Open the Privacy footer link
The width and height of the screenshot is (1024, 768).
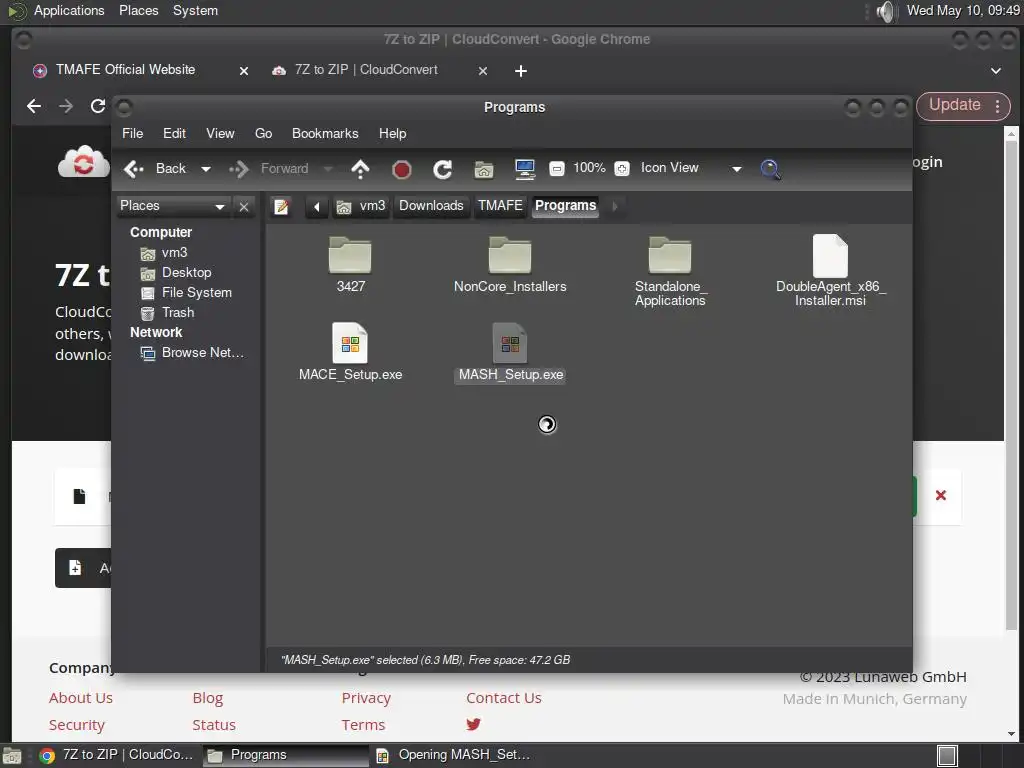(x=366, y=698)
